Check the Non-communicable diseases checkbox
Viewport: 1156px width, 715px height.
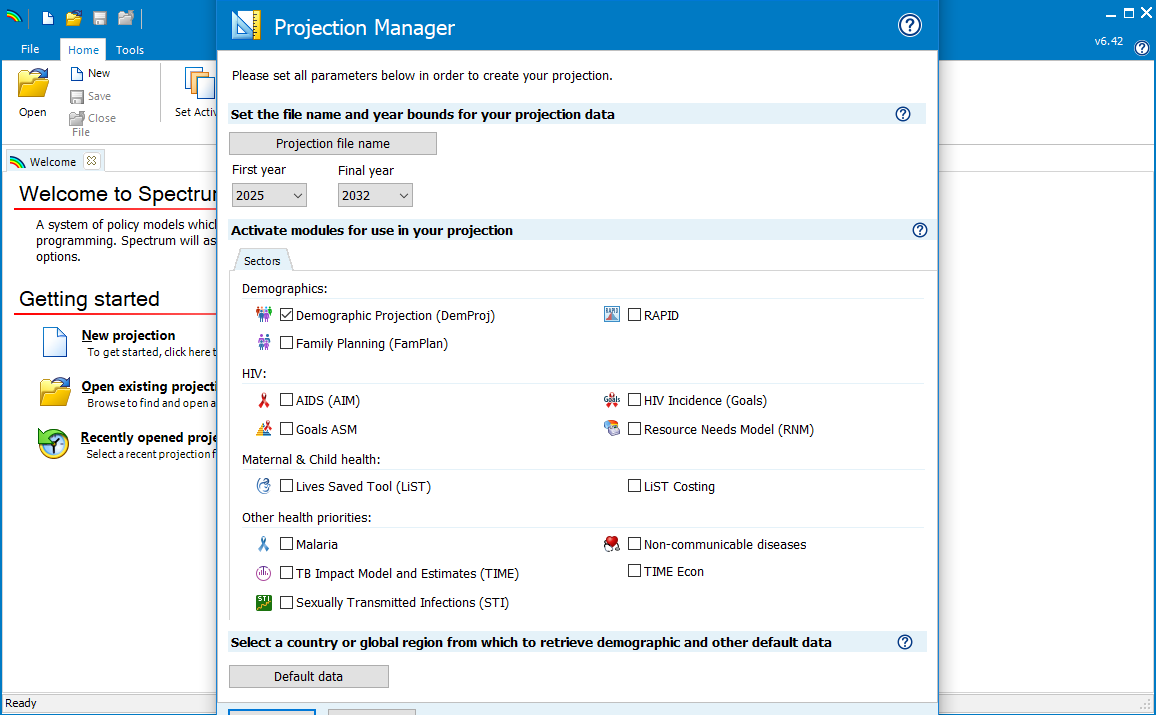(x=634, y=544)
